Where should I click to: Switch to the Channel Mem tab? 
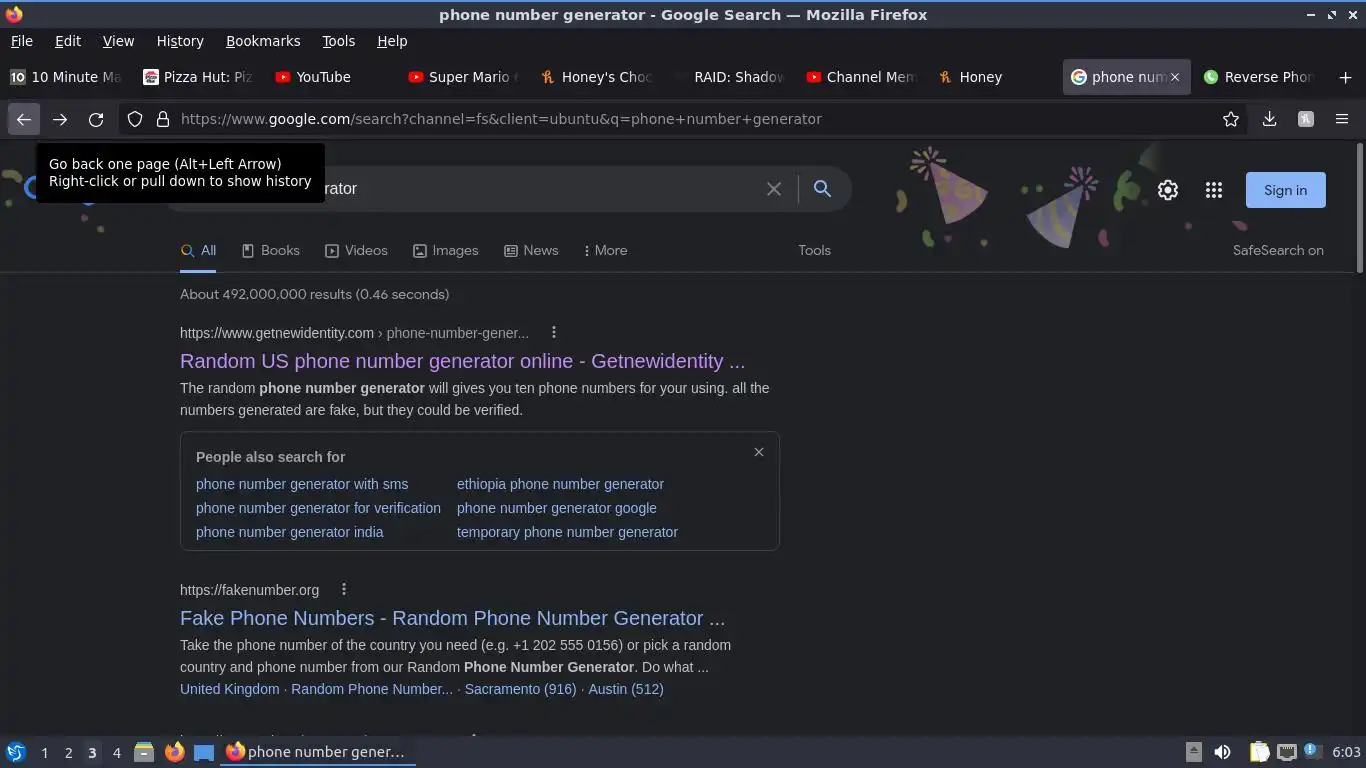860,77
